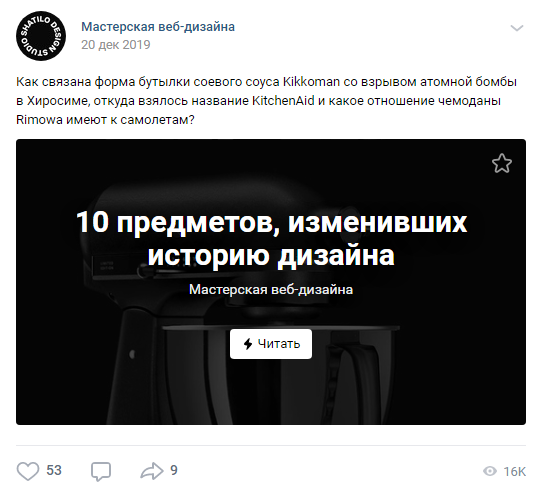Viewport: 542px width, 492px height.
Task: Click the Rimowa line in the post text
Action: click(x=105, y=120)
